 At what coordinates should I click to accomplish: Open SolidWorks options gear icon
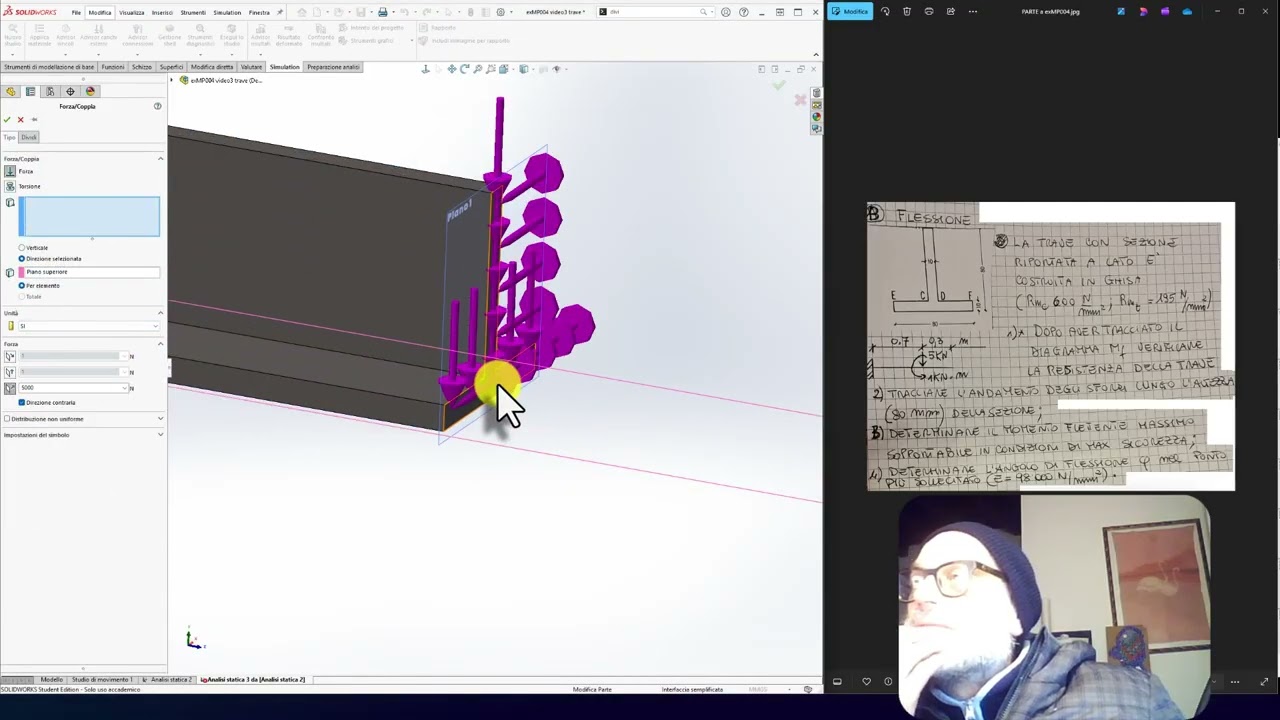500,12
